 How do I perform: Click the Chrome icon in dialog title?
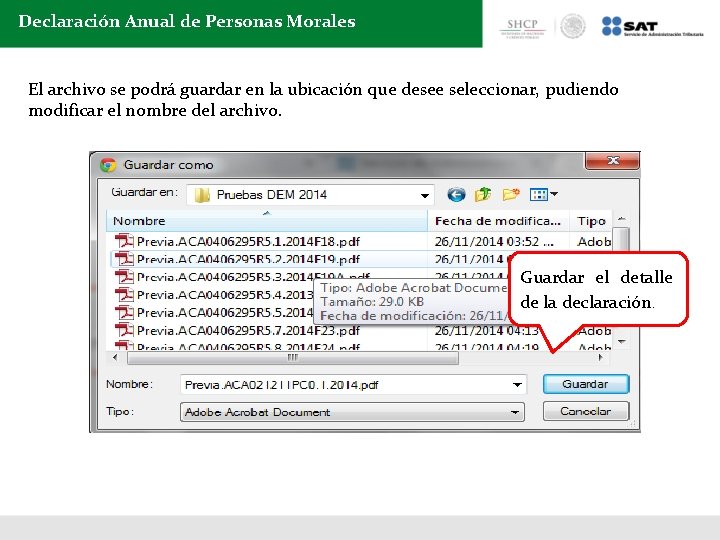coord(108,165)
